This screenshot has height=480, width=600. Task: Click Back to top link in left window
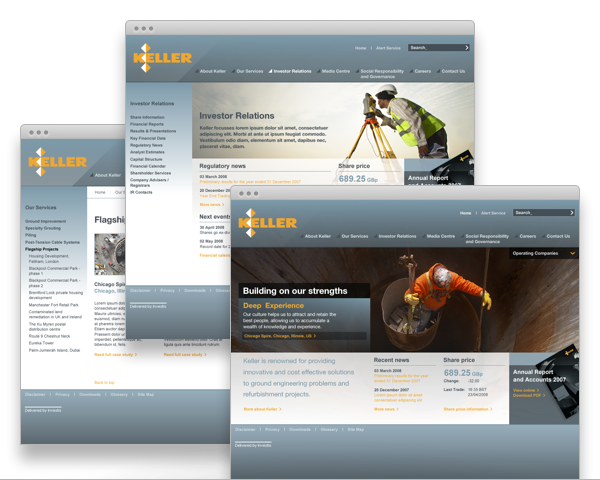pyautogui.click(x=104, y=382)
